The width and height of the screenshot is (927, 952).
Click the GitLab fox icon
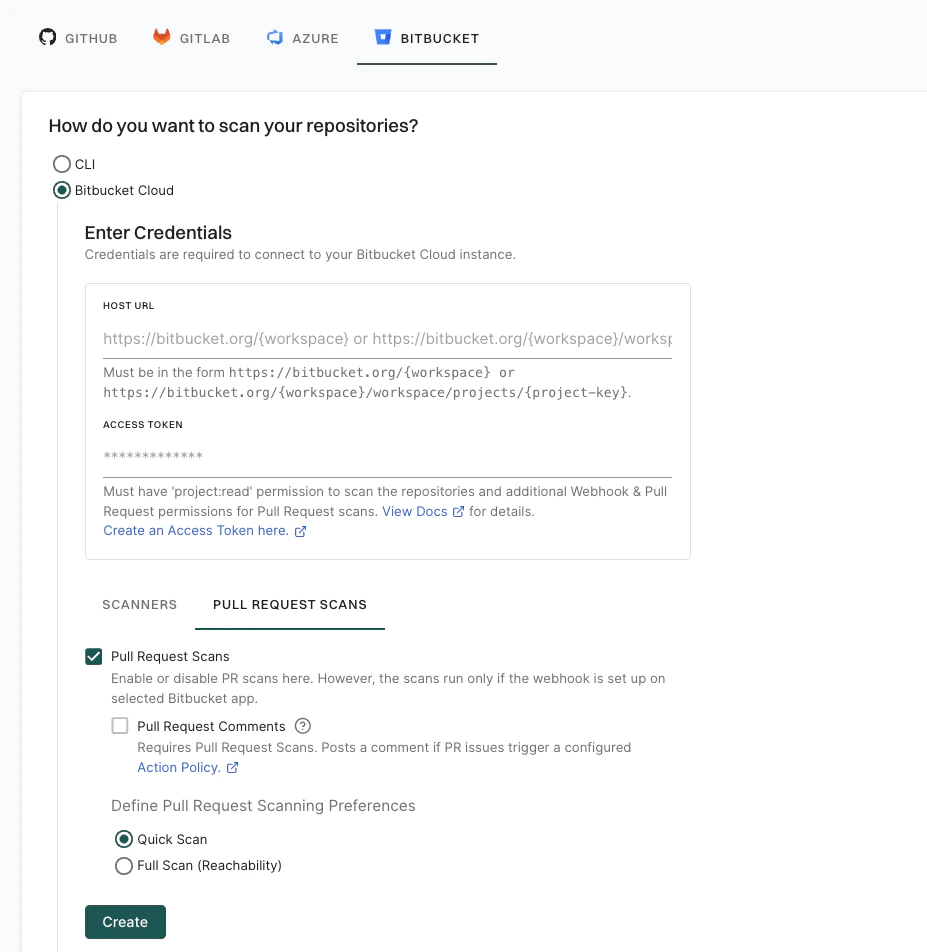pyautogui.click(x=162, y=37)
